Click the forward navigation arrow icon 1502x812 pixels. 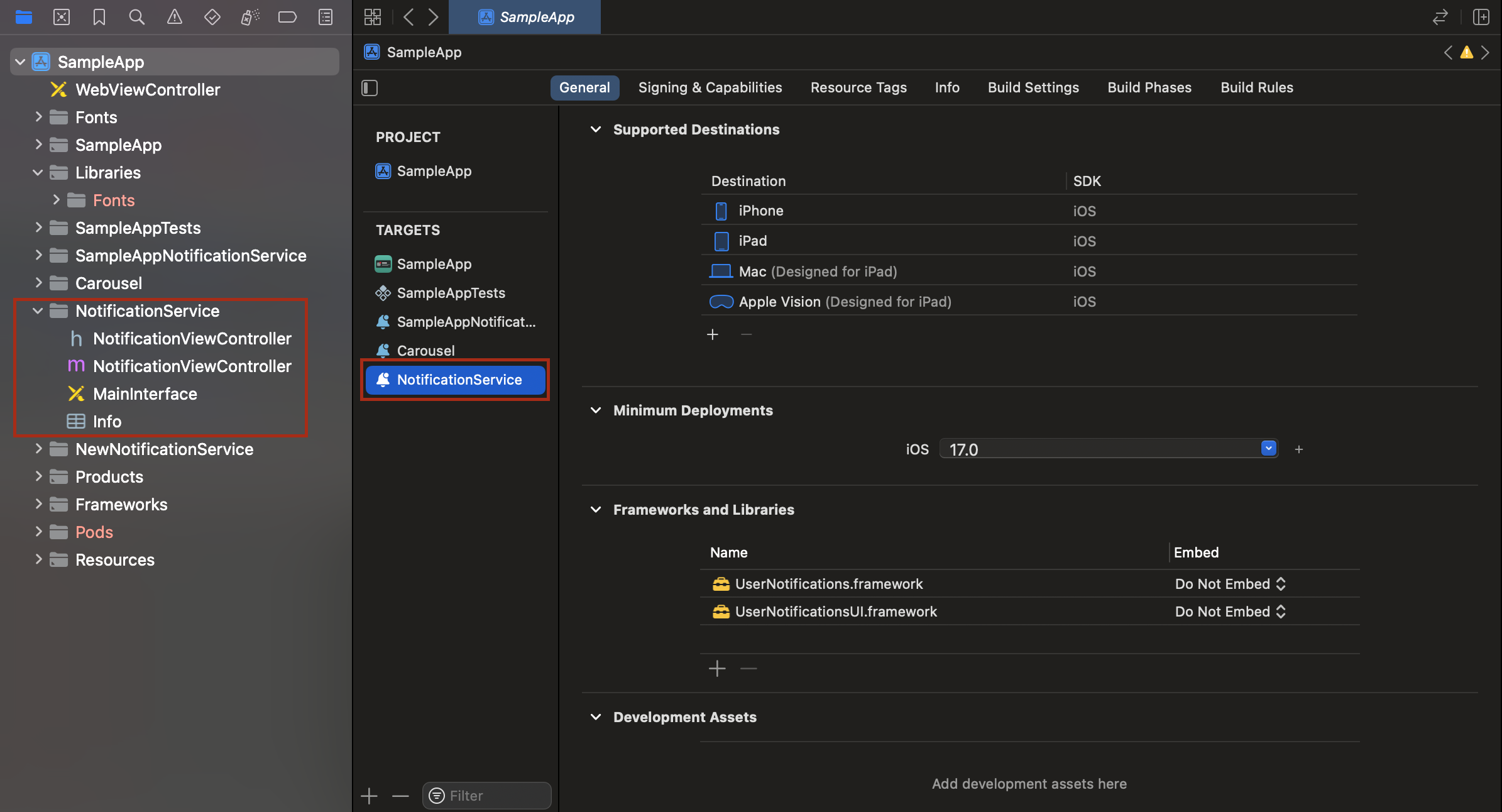pos(432,16)
